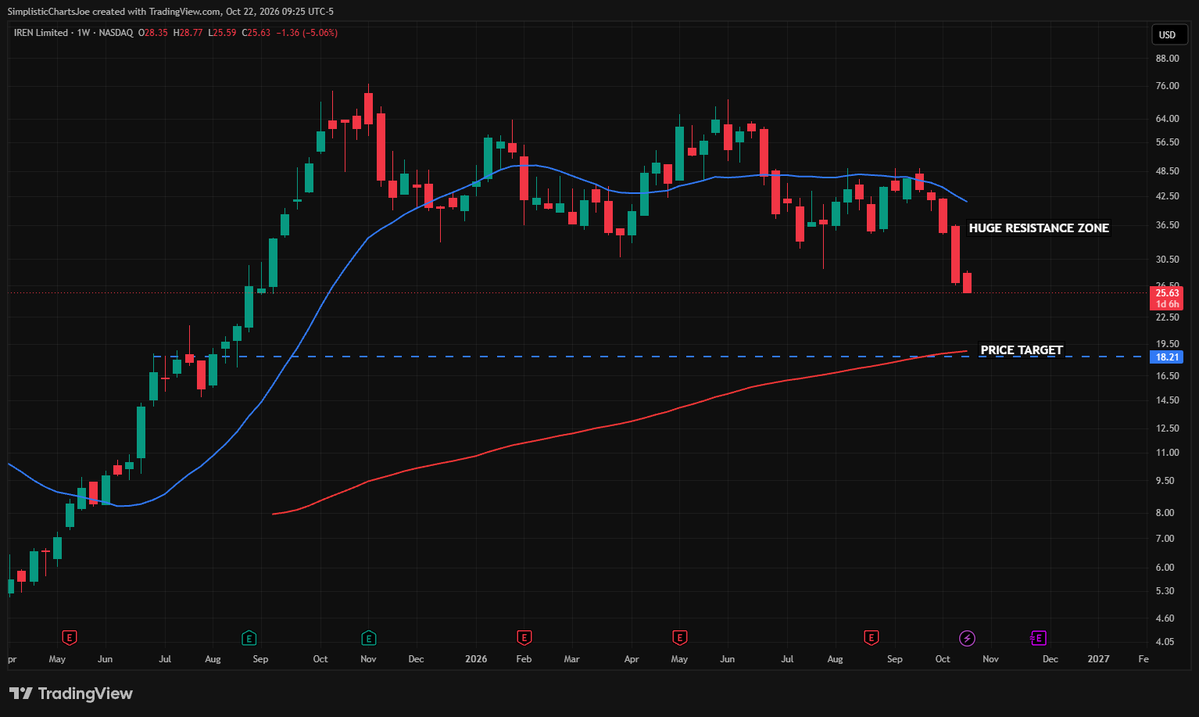Click the close value C25.63 in the legend
1199x717 pixels.
pyautogui.click(x=256, y=33)
